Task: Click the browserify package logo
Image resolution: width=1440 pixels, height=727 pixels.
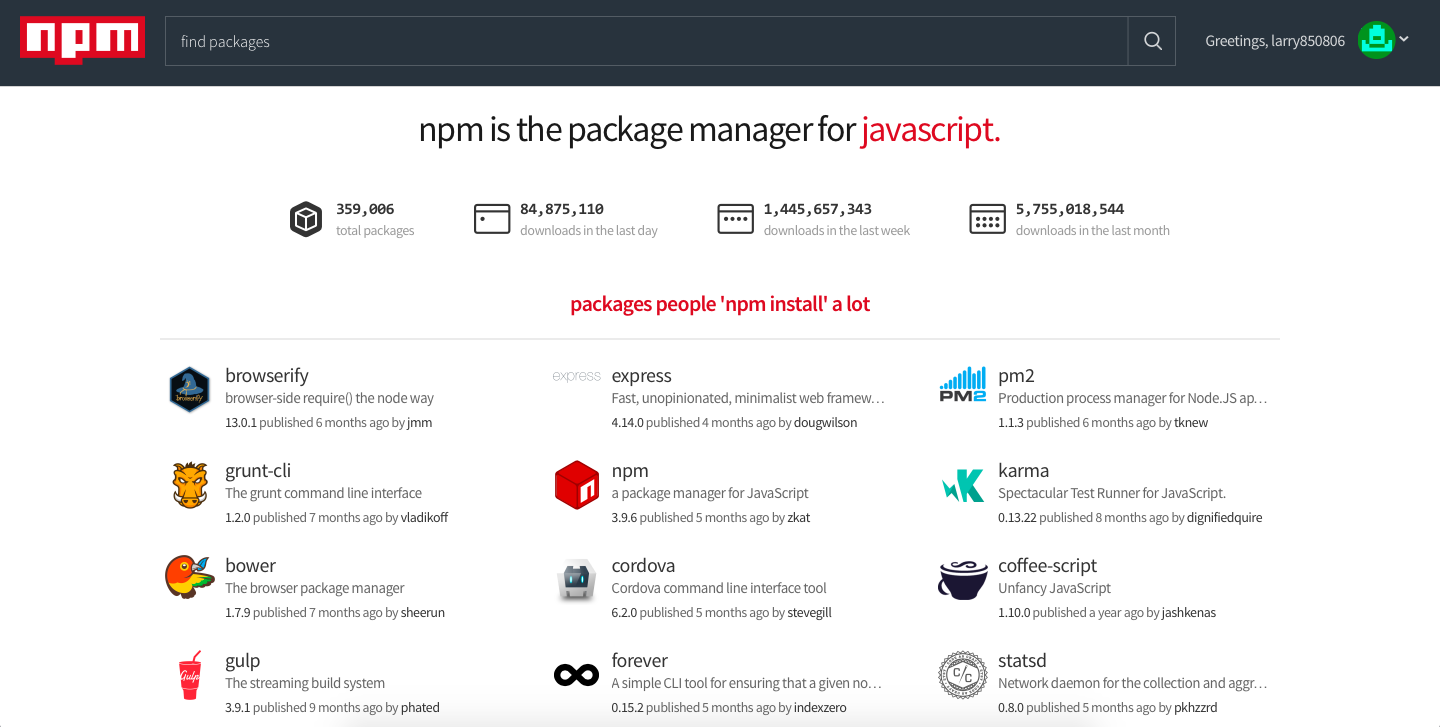Action: pyautogui.click(x=189, y=390)
